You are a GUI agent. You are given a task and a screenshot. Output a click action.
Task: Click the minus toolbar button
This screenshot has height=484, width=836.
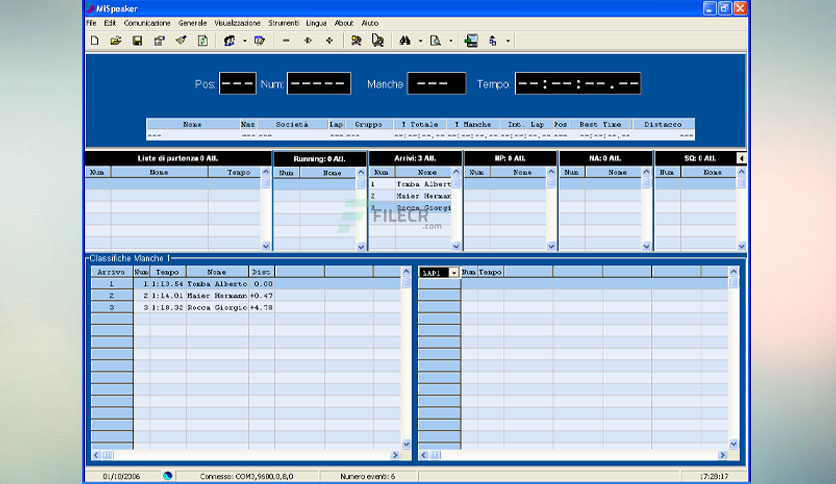click(x=286, y=41)
